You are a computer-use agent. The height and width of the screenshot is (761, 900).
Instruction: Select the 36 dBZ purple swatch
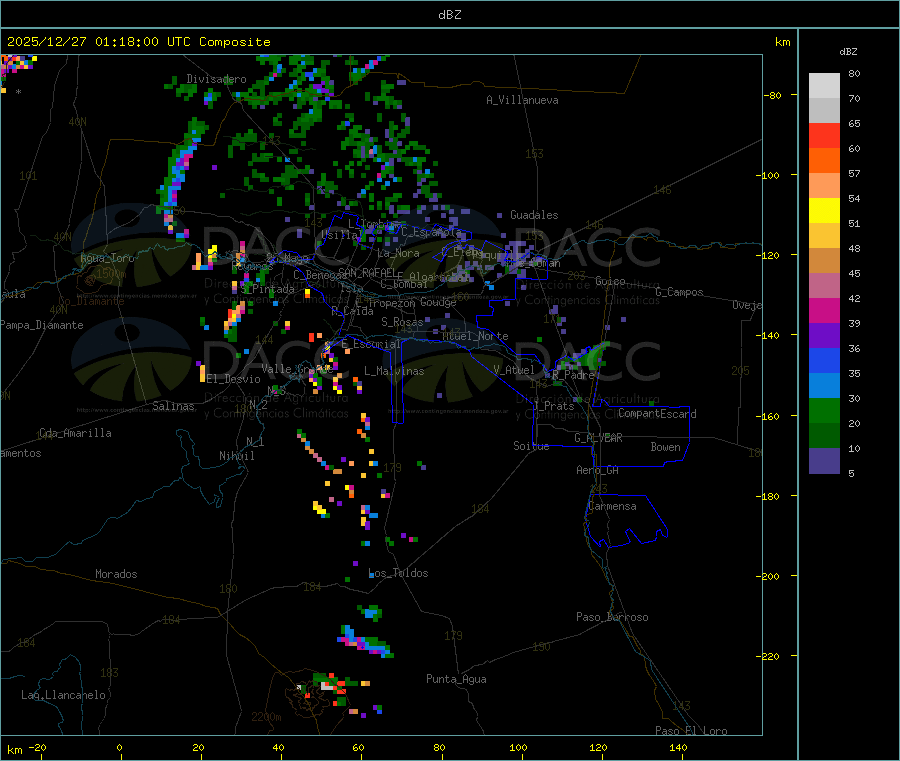pyautogui.click(x=824, y=335)
